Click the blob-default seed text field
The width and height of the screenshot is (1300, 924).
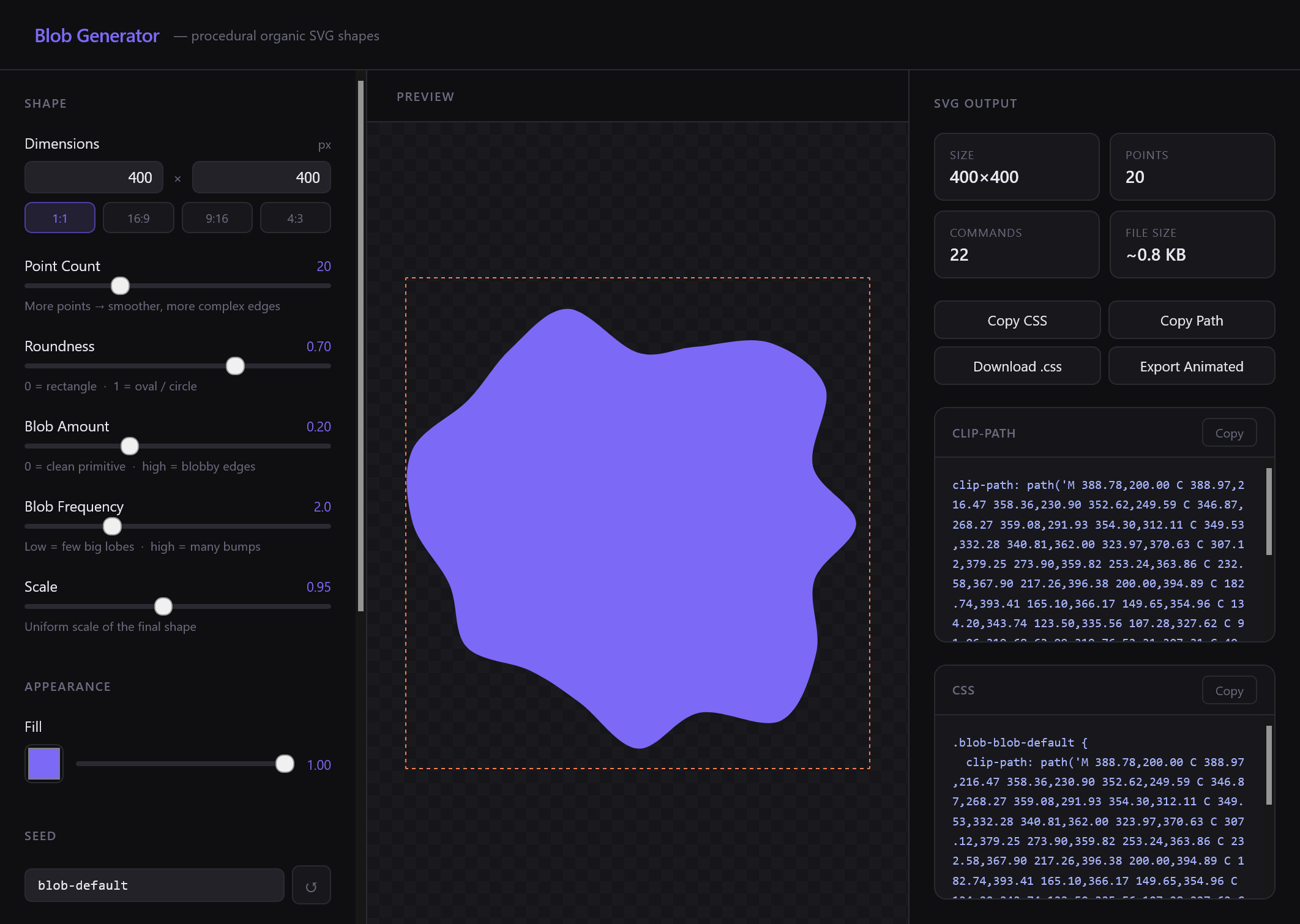point(154,885)
